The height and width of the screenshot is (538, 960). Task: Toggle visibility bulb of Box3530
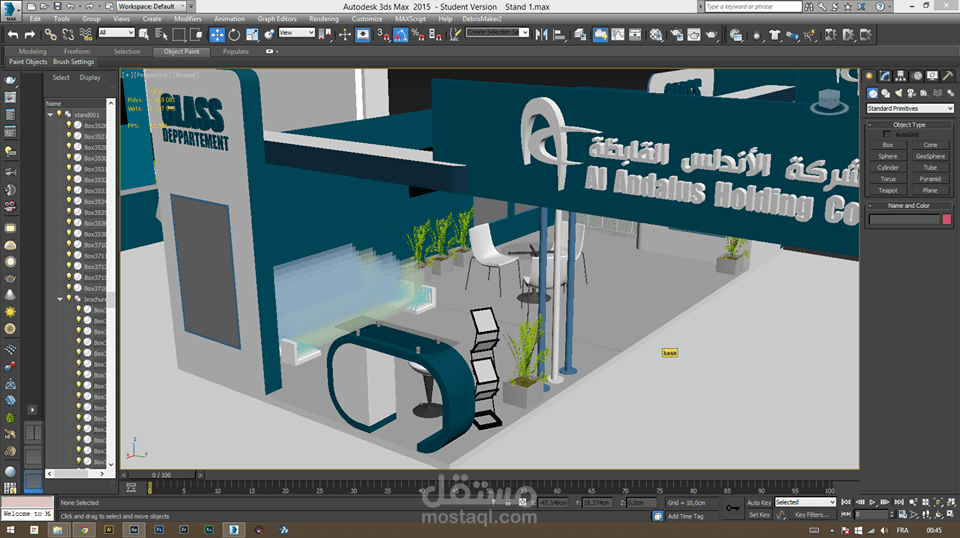click(69, 157)
